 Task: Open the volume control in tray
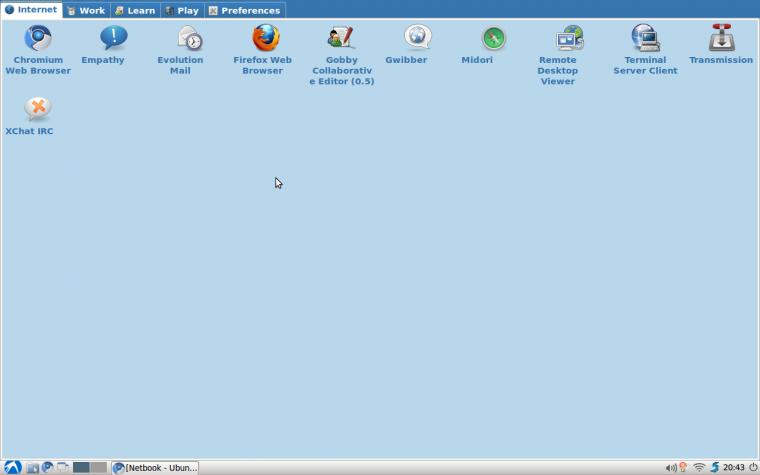click(x=670, y=467)
